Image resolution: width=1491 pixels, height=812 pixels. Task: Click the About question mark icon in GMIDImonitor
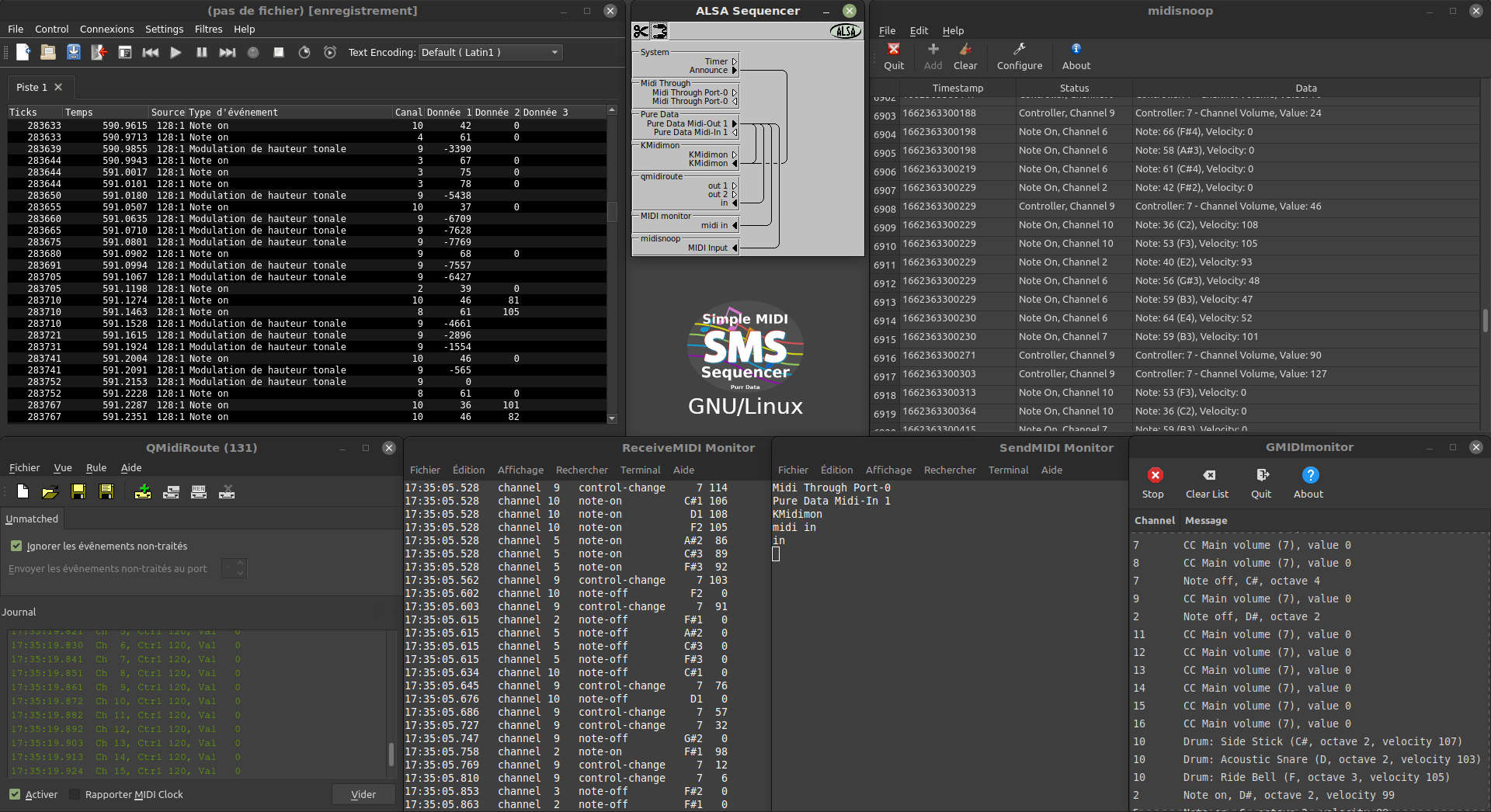(x=1310, y=475)
